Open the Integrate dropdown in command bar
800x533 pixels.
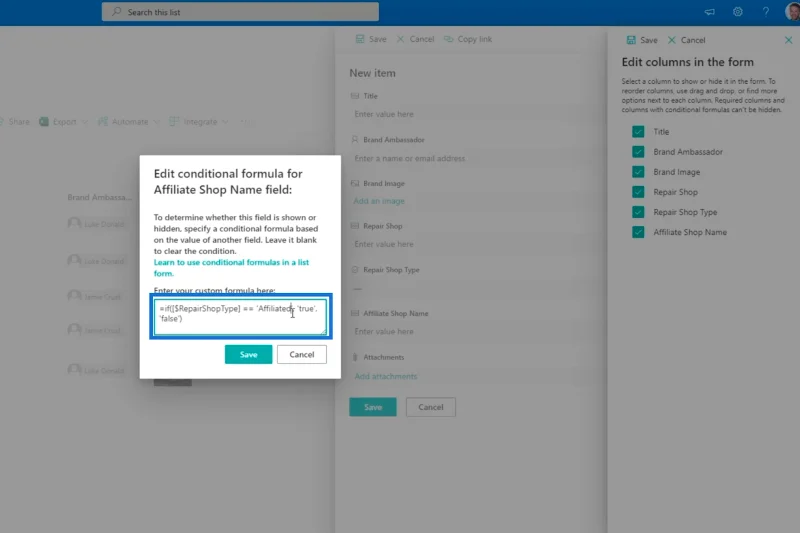point(199,121)
